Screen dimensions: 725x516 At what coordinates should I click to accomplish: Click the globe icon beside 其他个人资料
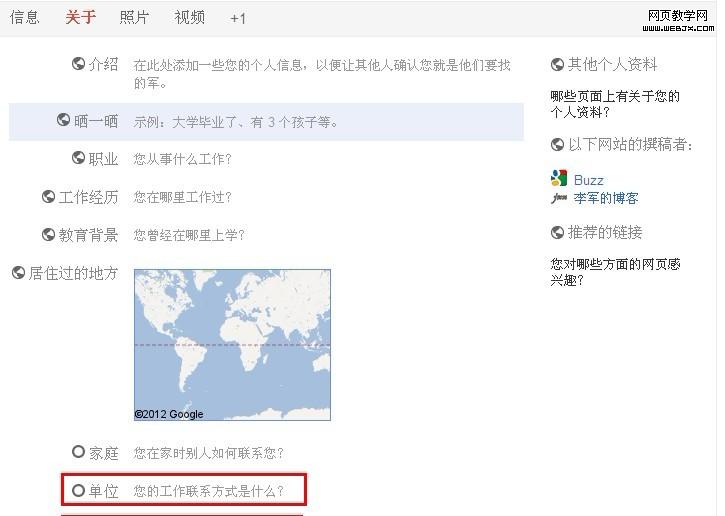click(x=558, y=65)
